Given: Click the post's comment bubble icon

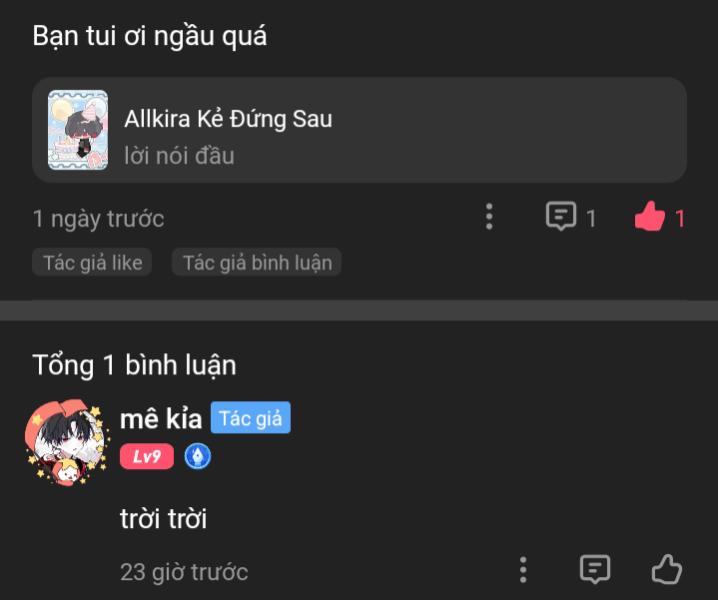Looking at the screenshot, I should pos(561,217).
